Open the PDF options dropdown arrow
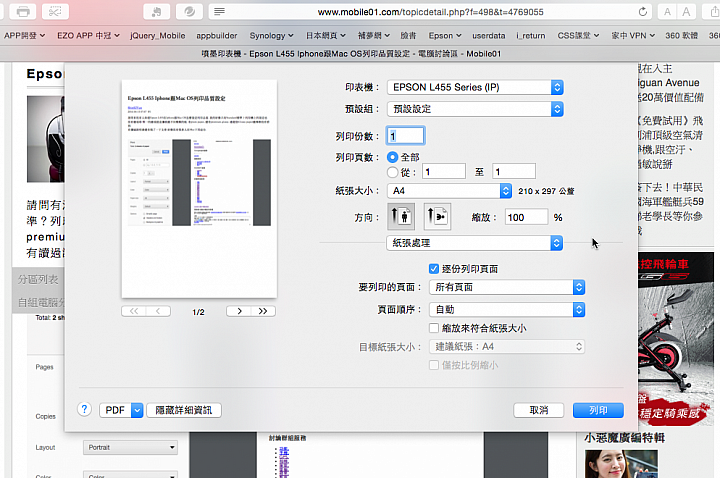The height and width of the screenshot is (478, 720). 137,410
